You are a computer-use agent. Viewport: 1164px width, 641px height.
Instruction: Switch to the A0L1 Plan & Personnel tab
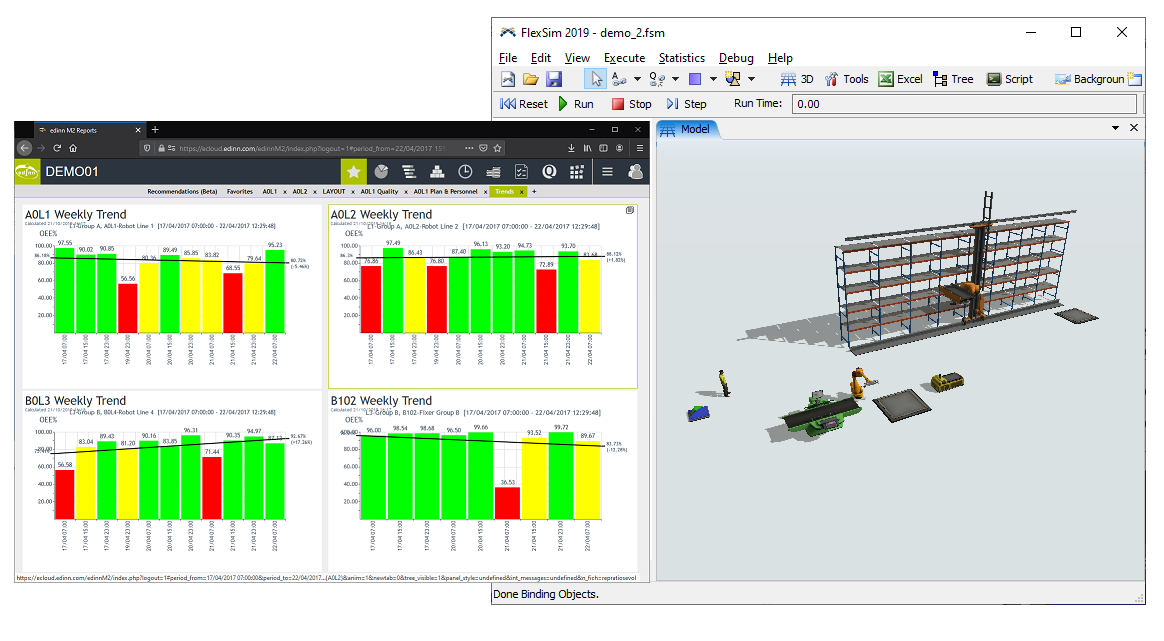pyautogui.click(x=445, y=192)
